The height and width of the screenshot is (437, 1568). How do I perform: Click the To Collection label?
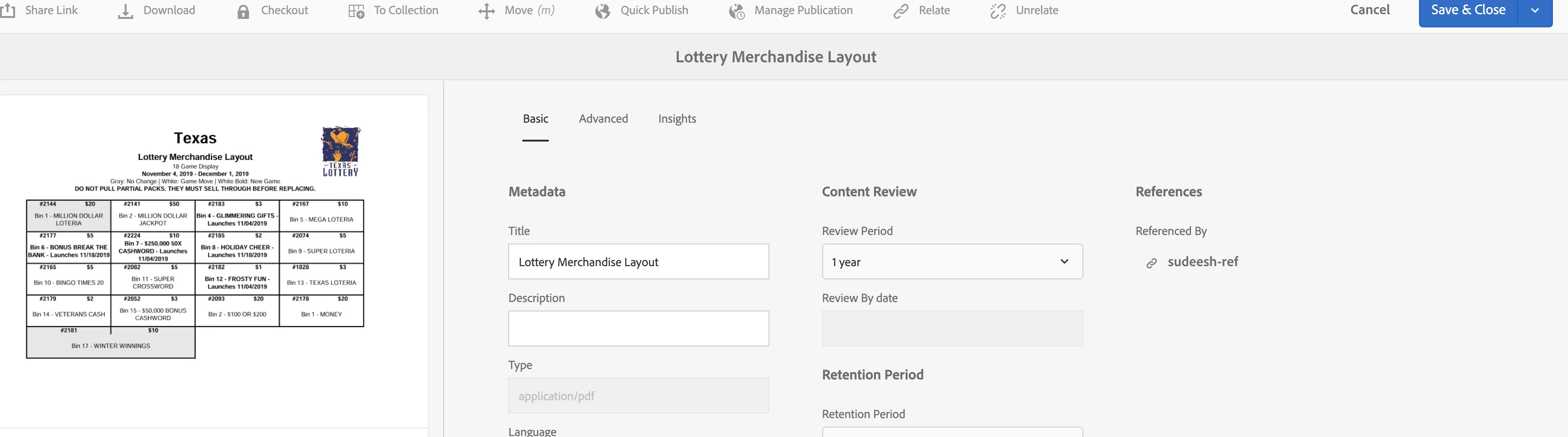tap(406, 10)
